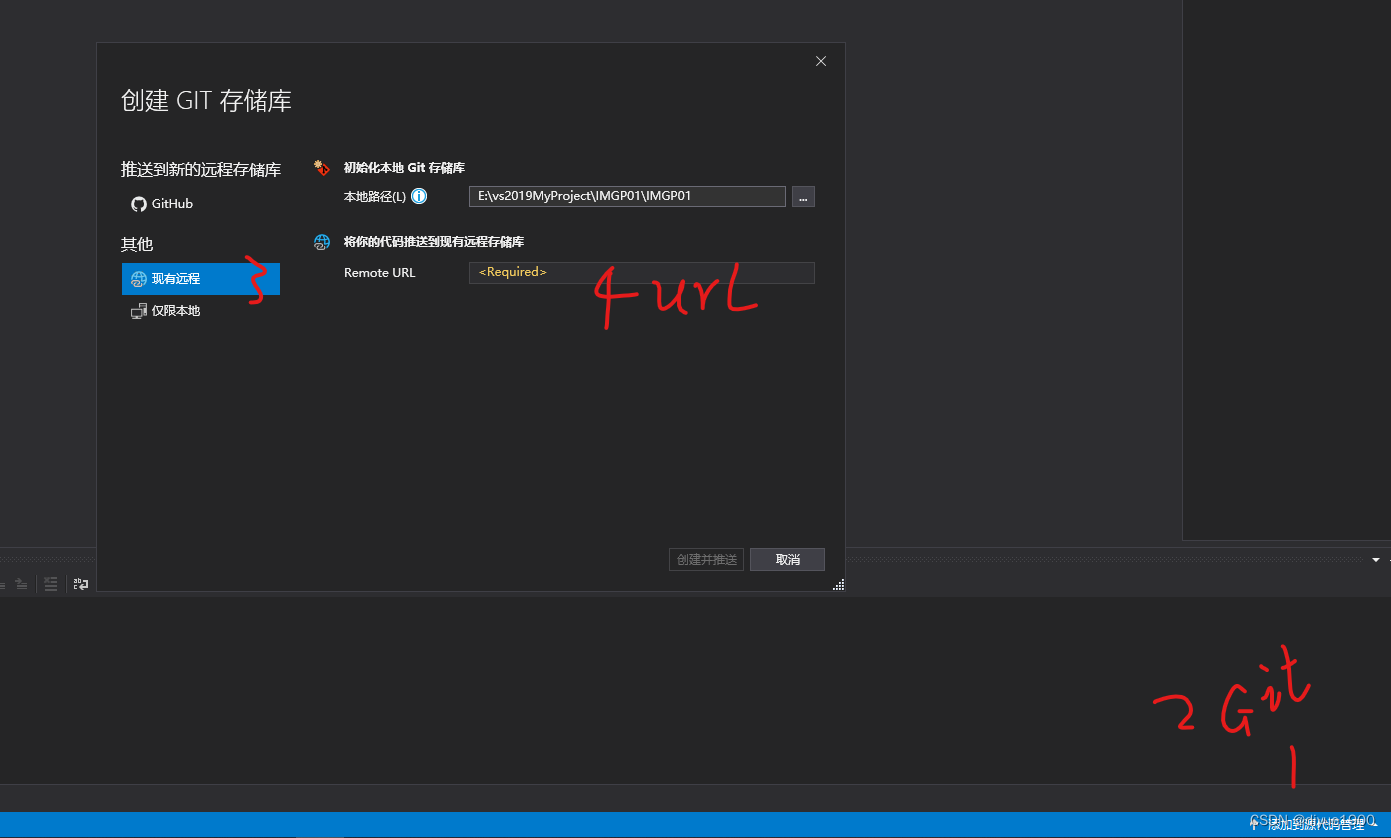Screen dimensions: 1391x838
Task: Click the computer icon beside 仅限本地
Action: point(139,311)
